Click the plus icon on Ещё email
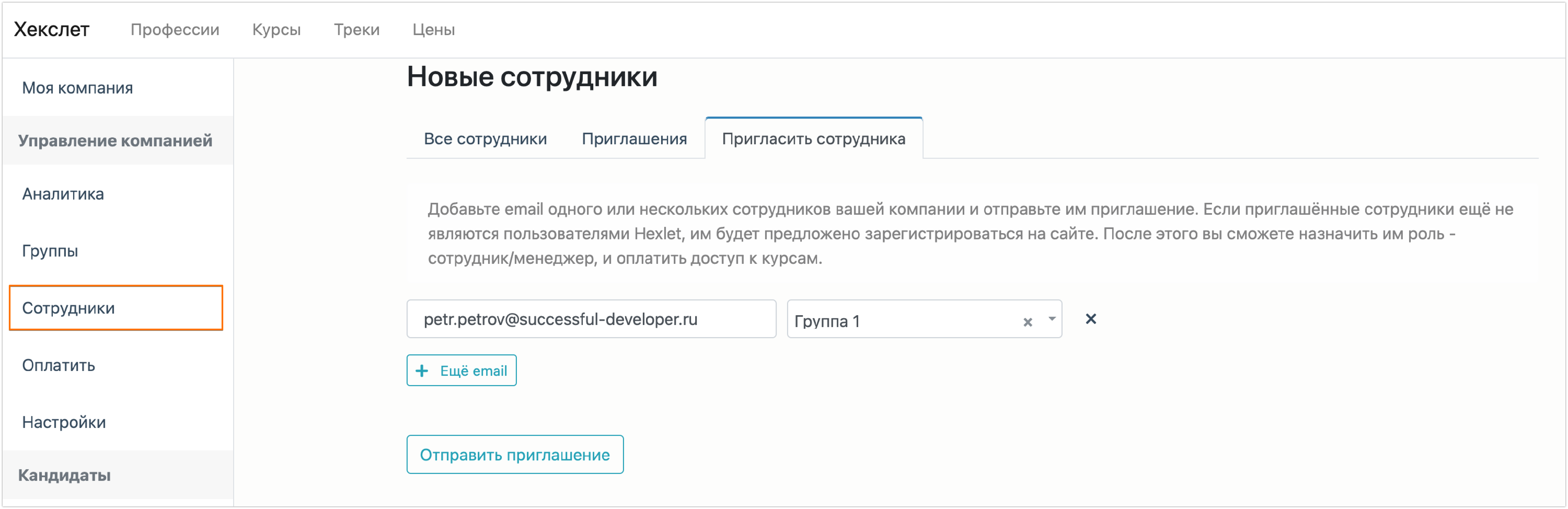The height and width of the screenshot is (509, 1568). point(422,371)
